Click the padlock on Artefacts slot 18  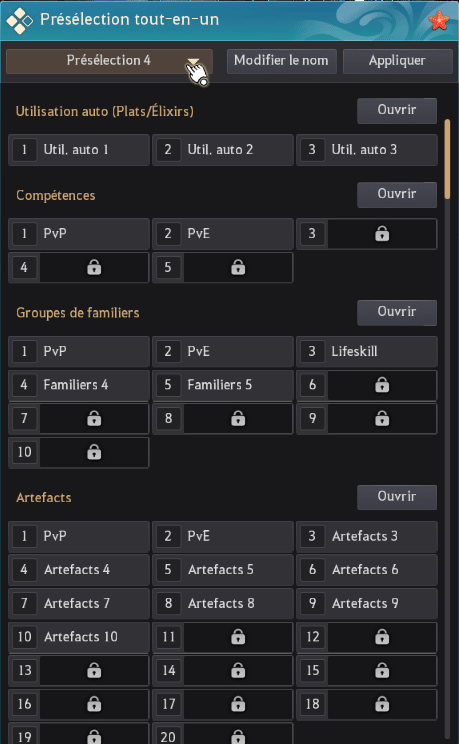(382, 704)
